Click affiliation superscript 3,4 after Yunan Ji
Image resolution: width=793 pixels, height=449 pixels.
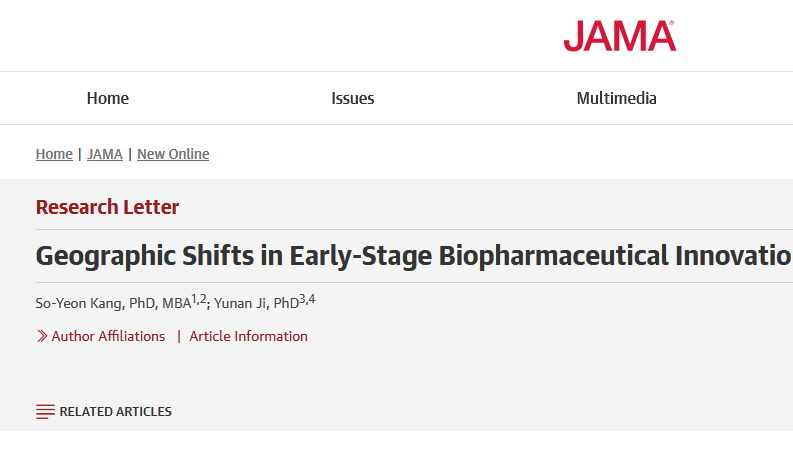[307, 298]
